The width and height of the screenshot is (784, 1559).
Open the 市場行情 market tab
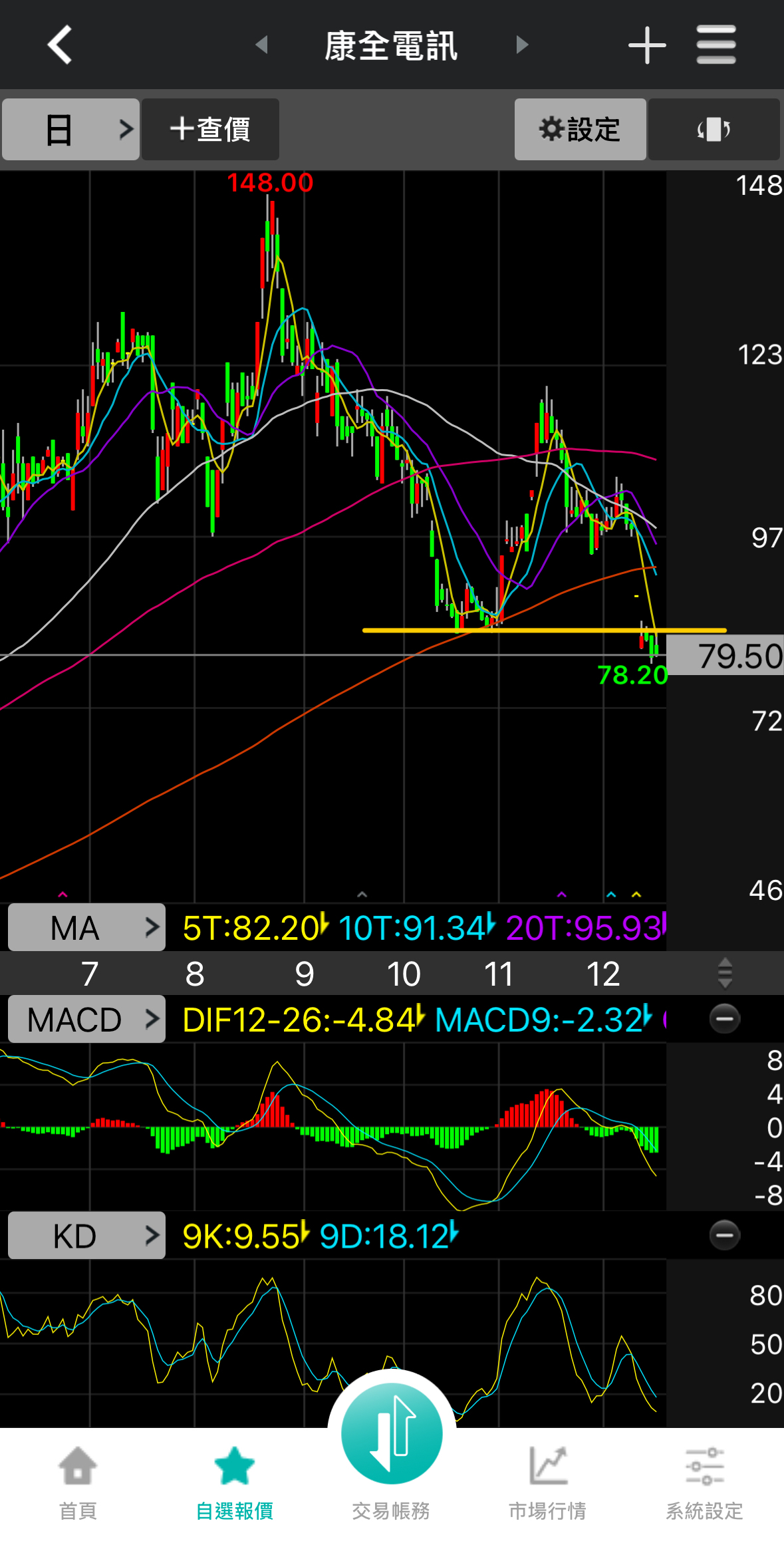[547, 1483]
